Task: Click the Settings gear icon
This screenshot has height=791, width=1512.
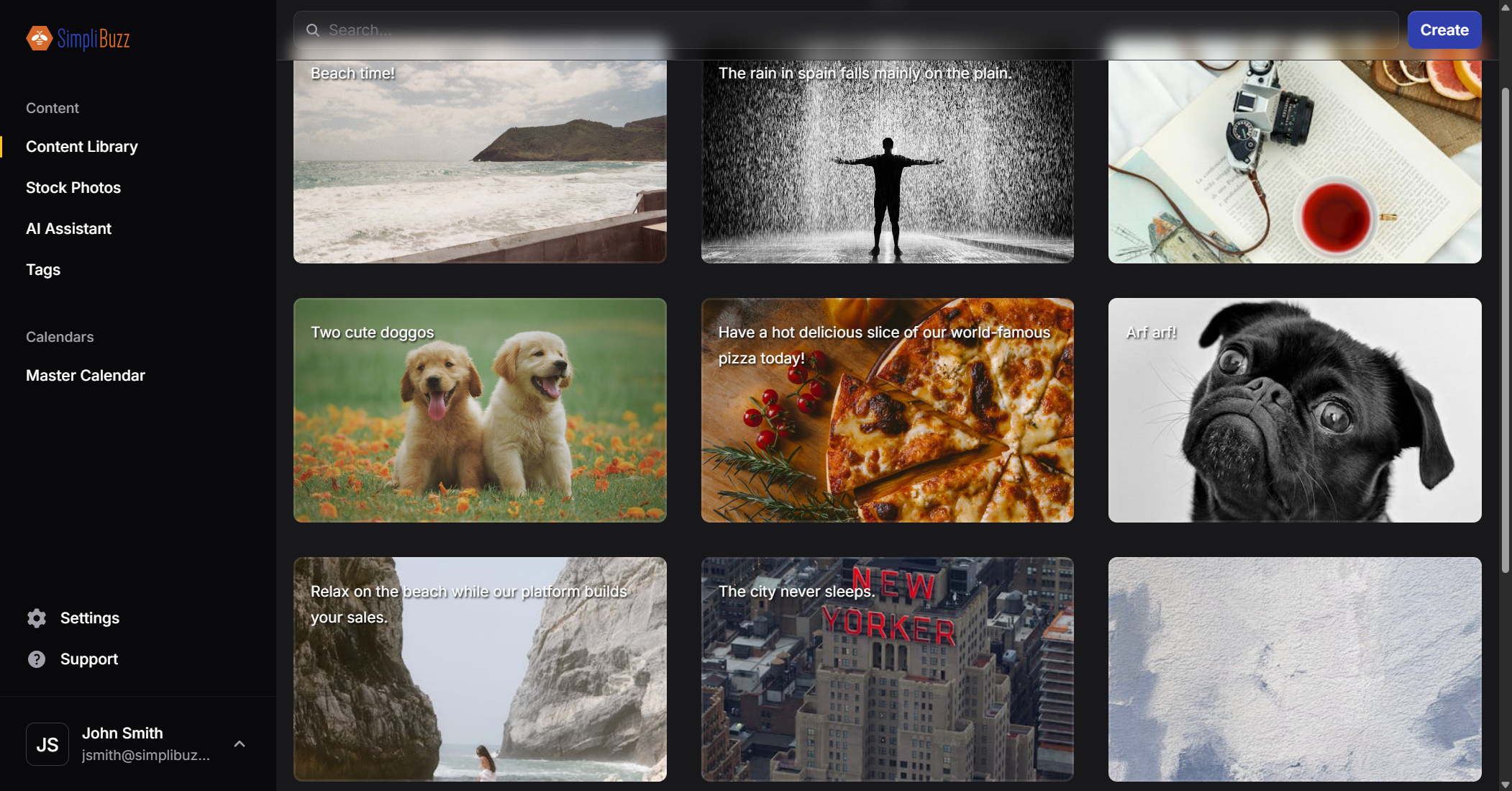Action: click(x=37, y=618)
